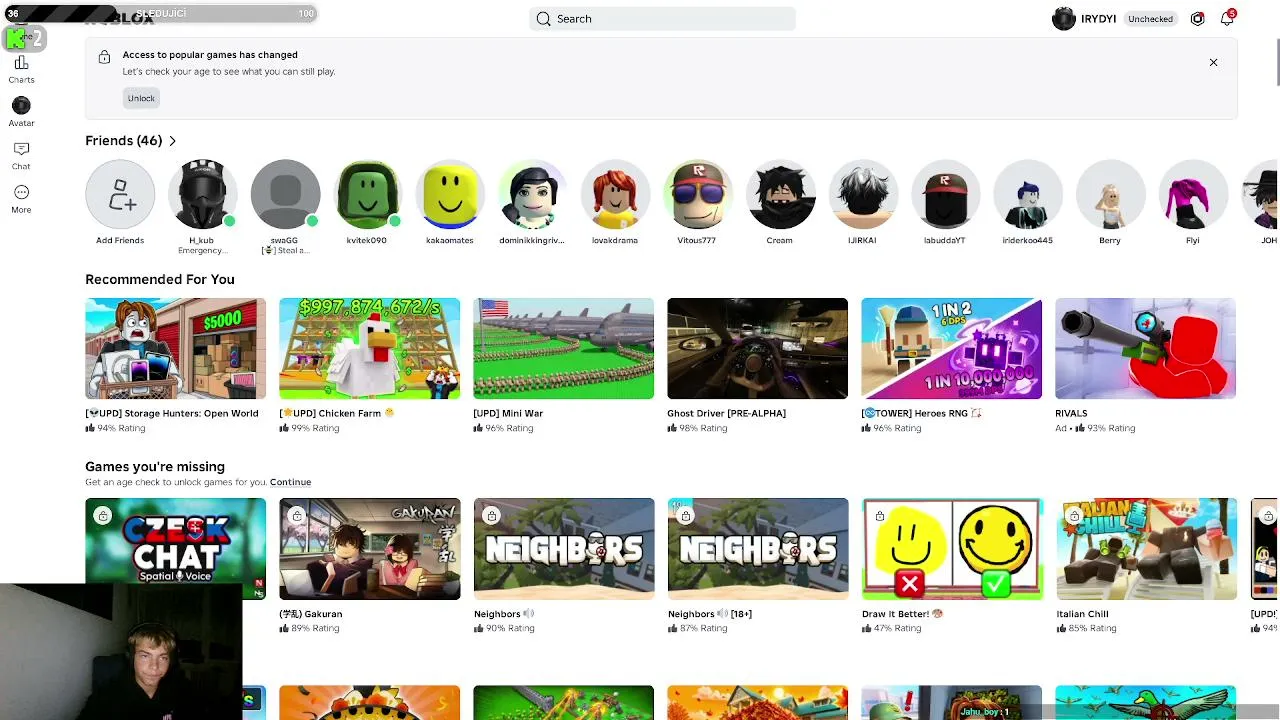Click the Unlock button in the banner
Screen dimensions: 1280x720
point(141,98)
